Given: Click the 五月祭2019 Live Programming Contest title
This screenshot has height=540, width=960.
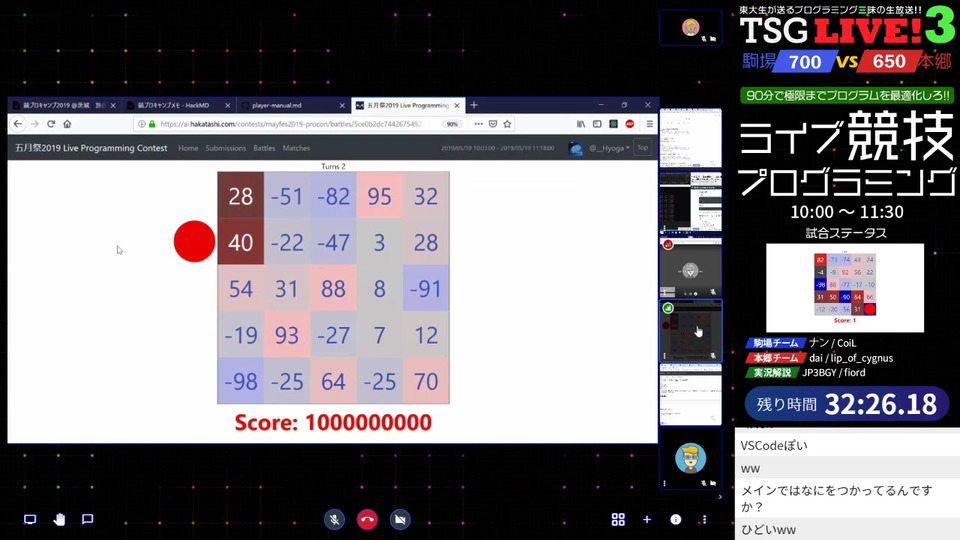Looking at the screenshot, I should [91, 148].
